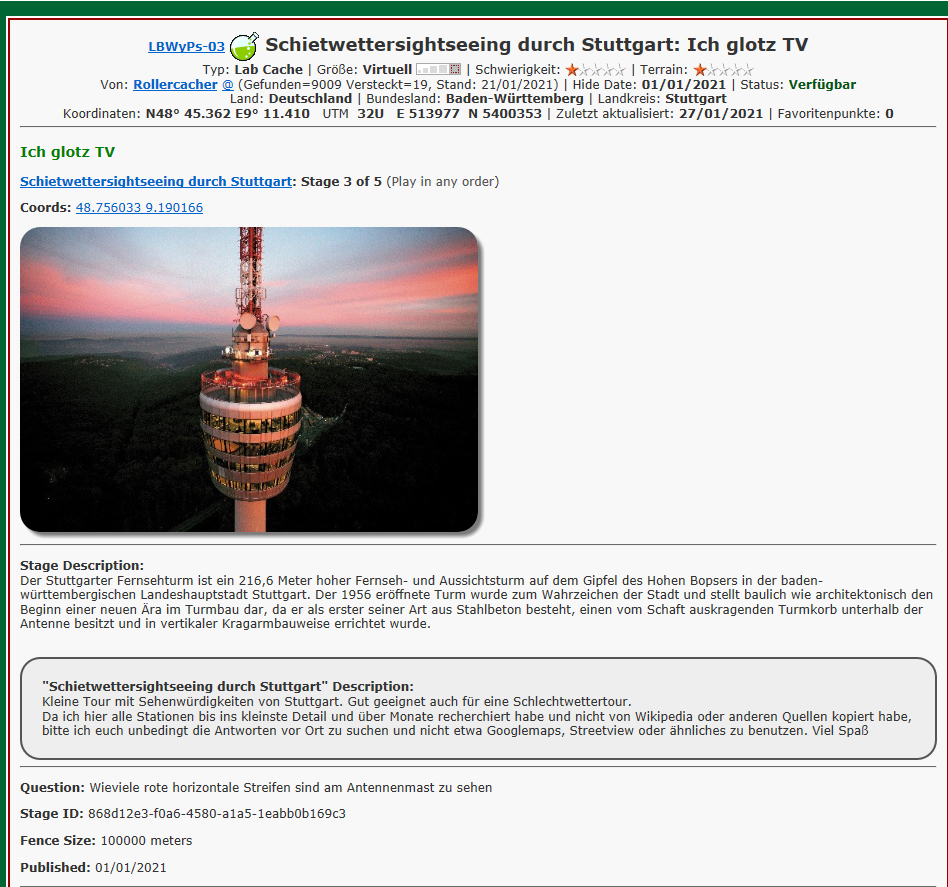Click the Stage ID value 868d12e3-f0a6-4580-a1a5-1eabb0b169c3
The height and width of the screenshot is (887, 948).
[216, 814]
